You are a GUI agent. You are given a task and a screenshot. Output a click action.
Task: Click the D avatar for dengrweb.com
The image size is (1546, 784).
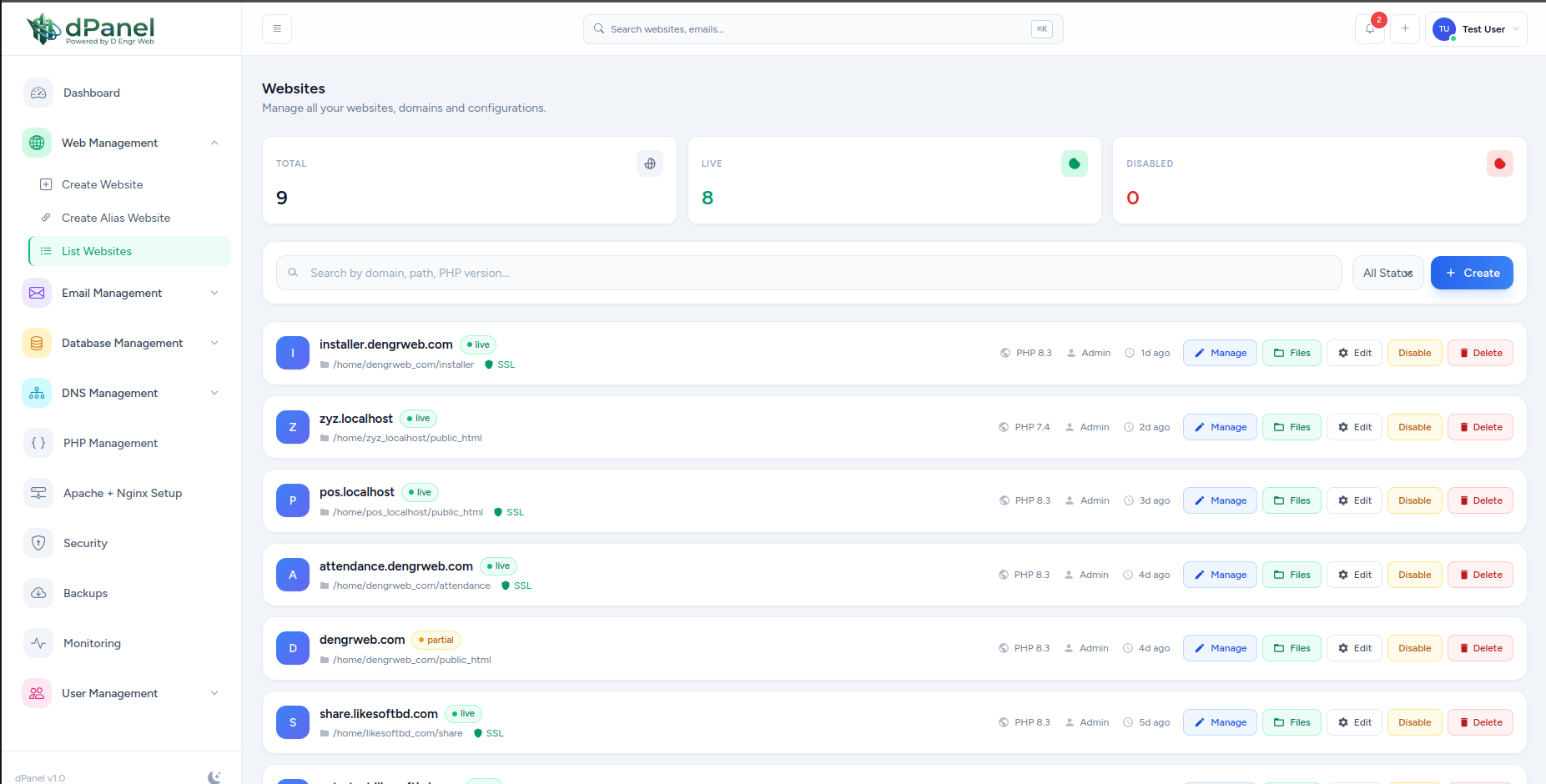[293, 648]
